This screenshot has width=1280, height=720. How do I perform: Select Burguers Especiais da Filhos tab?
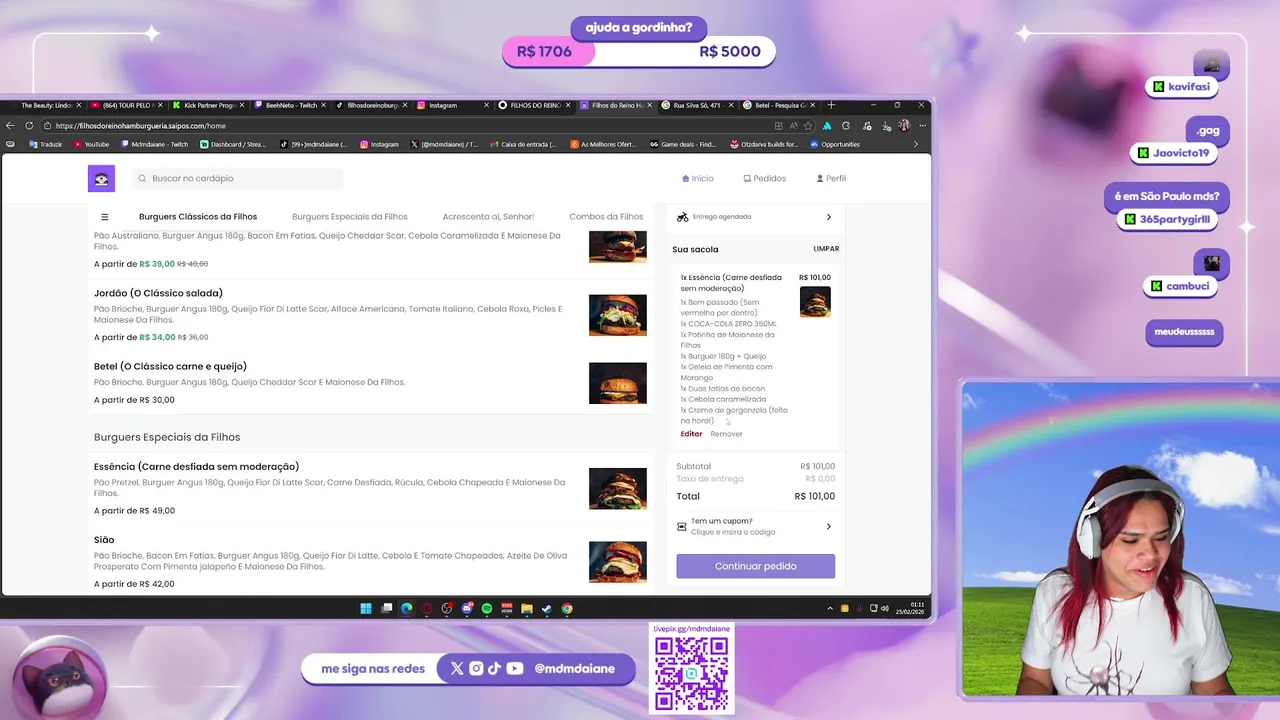coord(350,217)
